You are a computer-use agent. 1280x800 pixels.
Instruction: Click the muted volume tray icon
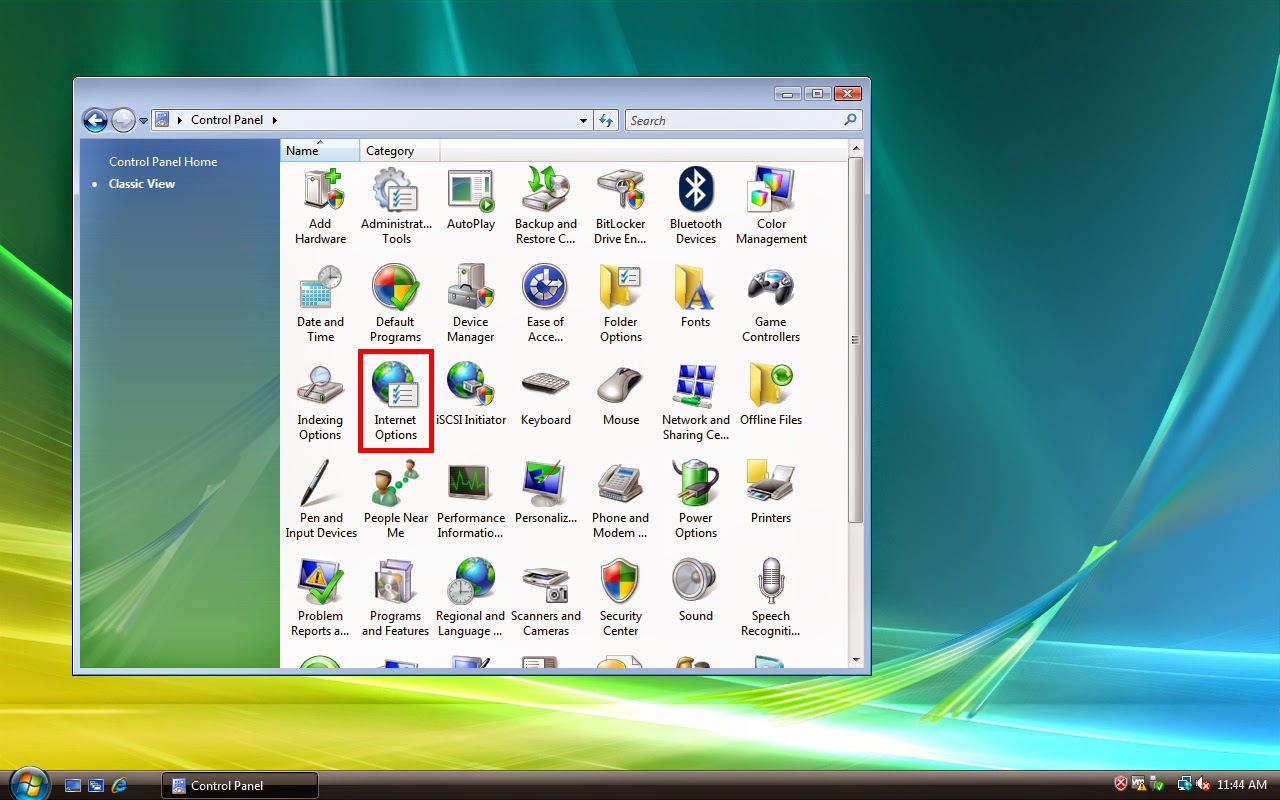tap(1203, 784)
